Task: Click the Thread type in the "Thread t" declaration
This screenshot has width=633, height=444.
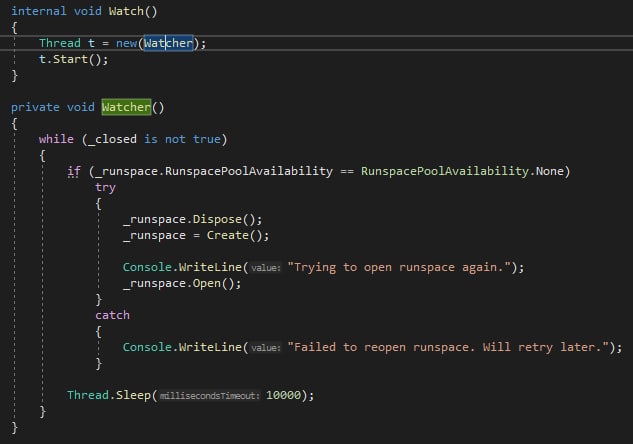Action: [60, 43]
